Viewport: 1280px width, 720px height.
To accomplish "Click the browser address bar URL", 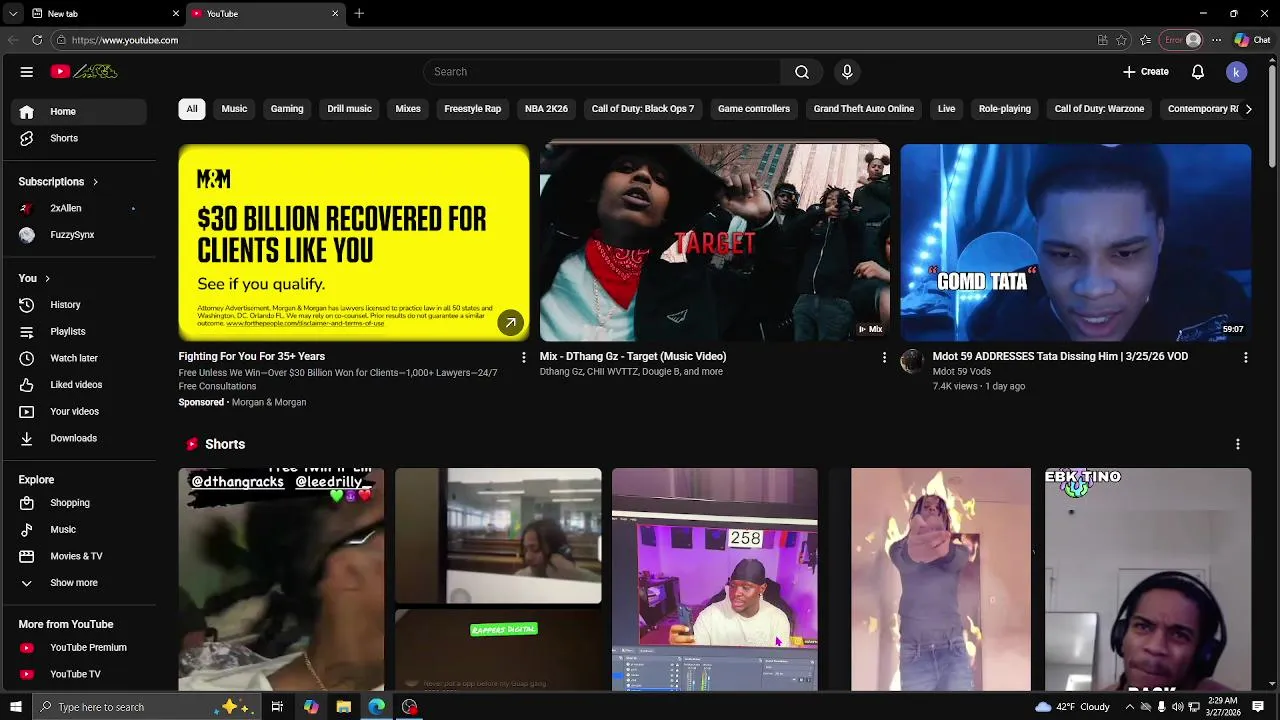I will tap(125, 40).
